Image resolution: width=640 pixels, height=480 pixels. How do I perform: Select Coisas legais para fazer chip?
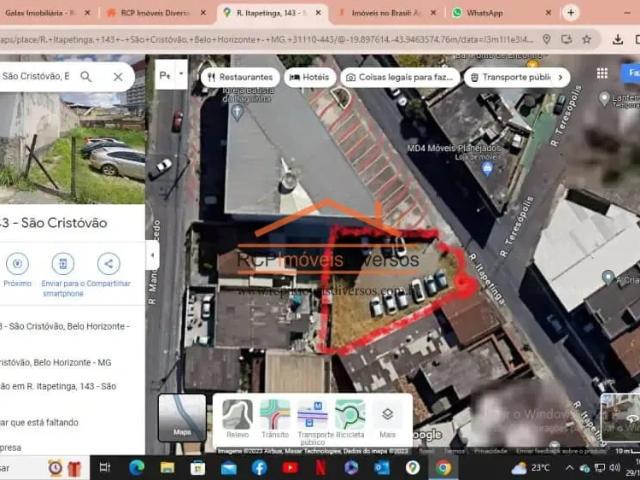point(400,77)
